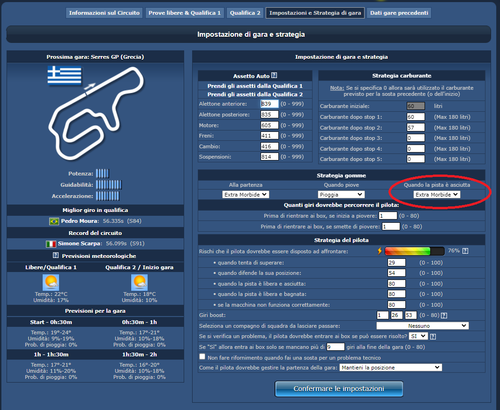Click the Brazil flag next to Pedro Moura

[x=54, y=221]
